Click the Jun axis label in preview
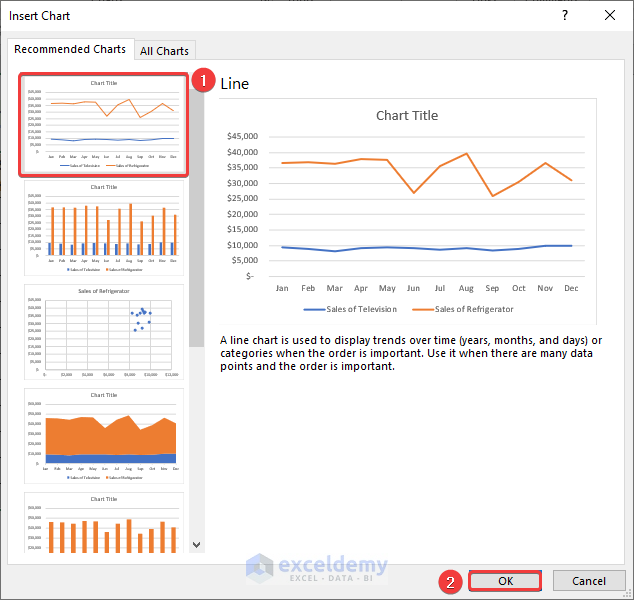This screenshot has height=600, width=634. click(413, 288)
